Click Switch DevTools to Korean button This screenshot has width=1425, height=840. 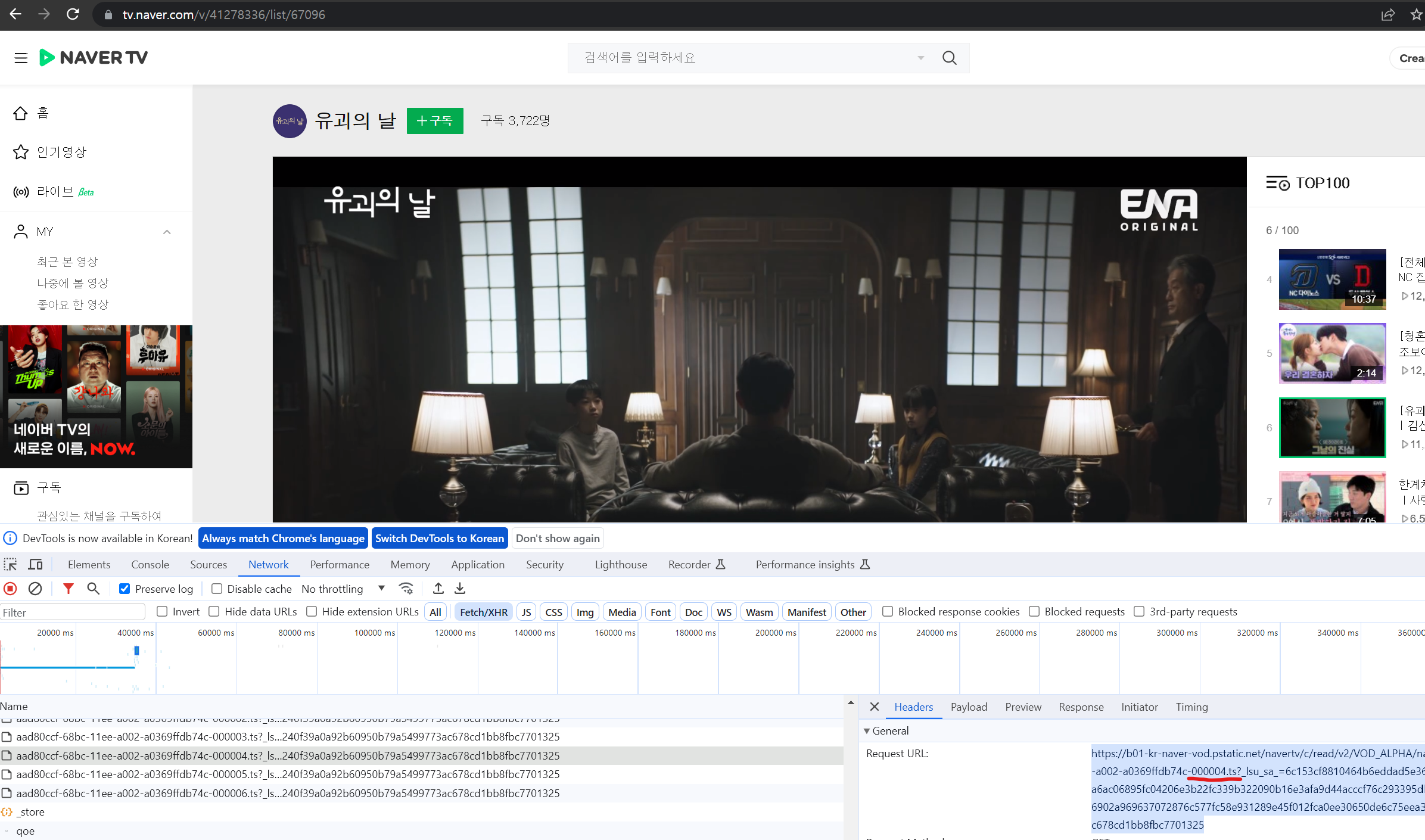click(x=439, y=538)
